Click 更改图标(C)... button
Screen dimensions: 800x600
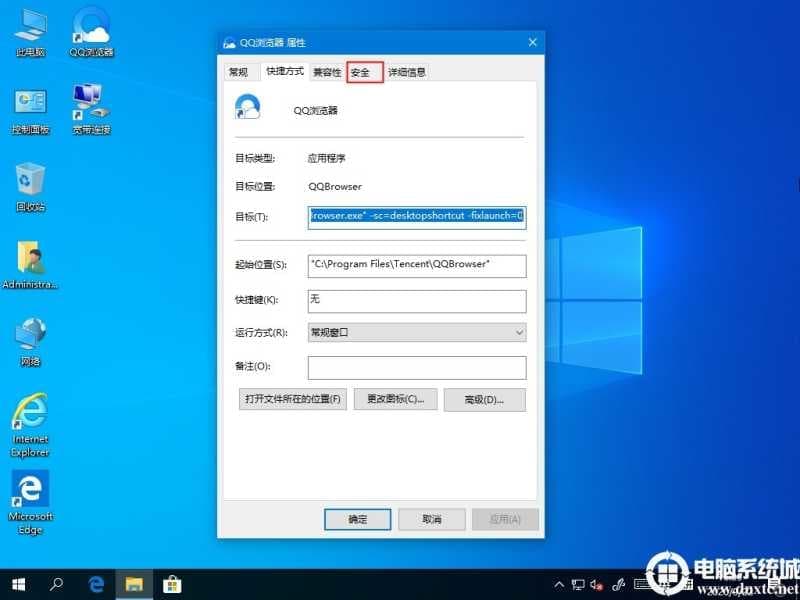(395, 399)
